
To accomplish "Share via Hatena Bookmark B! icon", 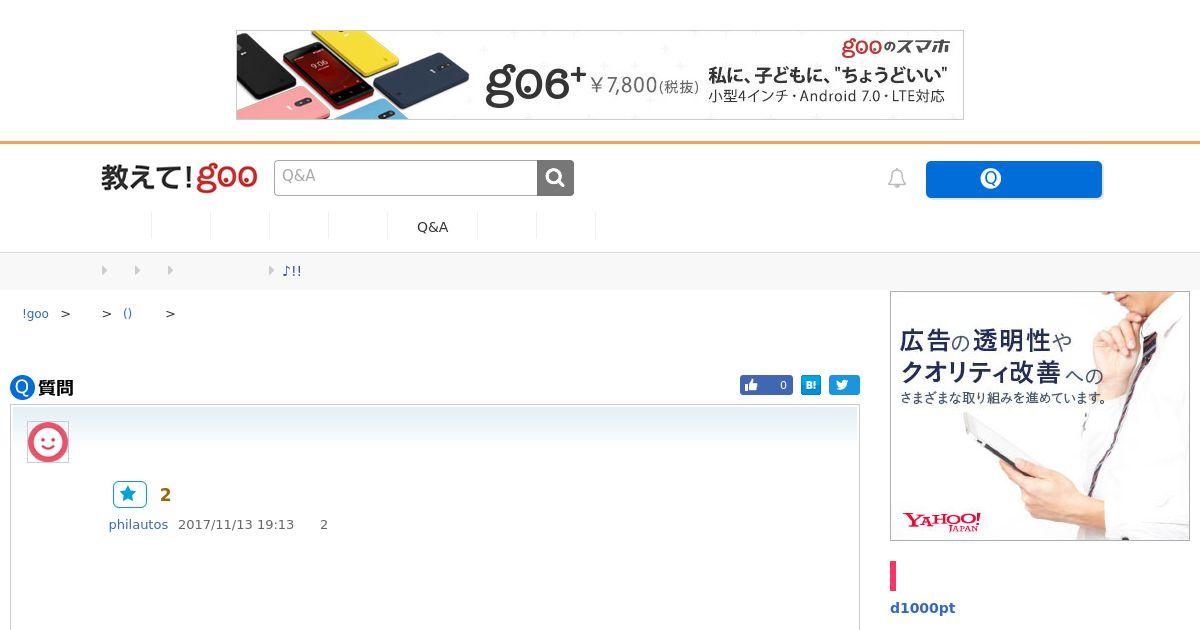I will [811, 385].
